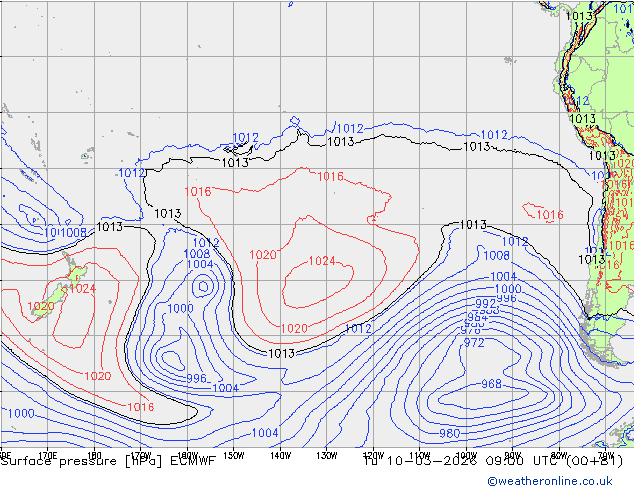
Task: Select the 140W longitude axis label
Action: 281,456
